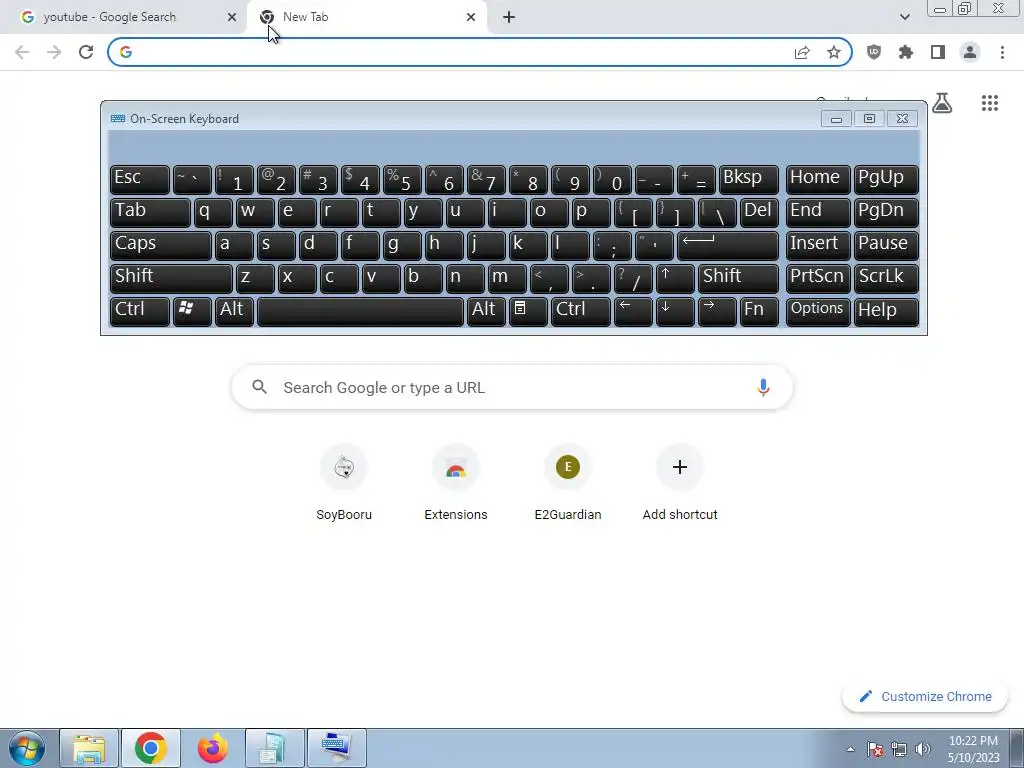
Task: Click the PgDn key on keyboard
Action: pyautogui.click(x=886, y=212)
